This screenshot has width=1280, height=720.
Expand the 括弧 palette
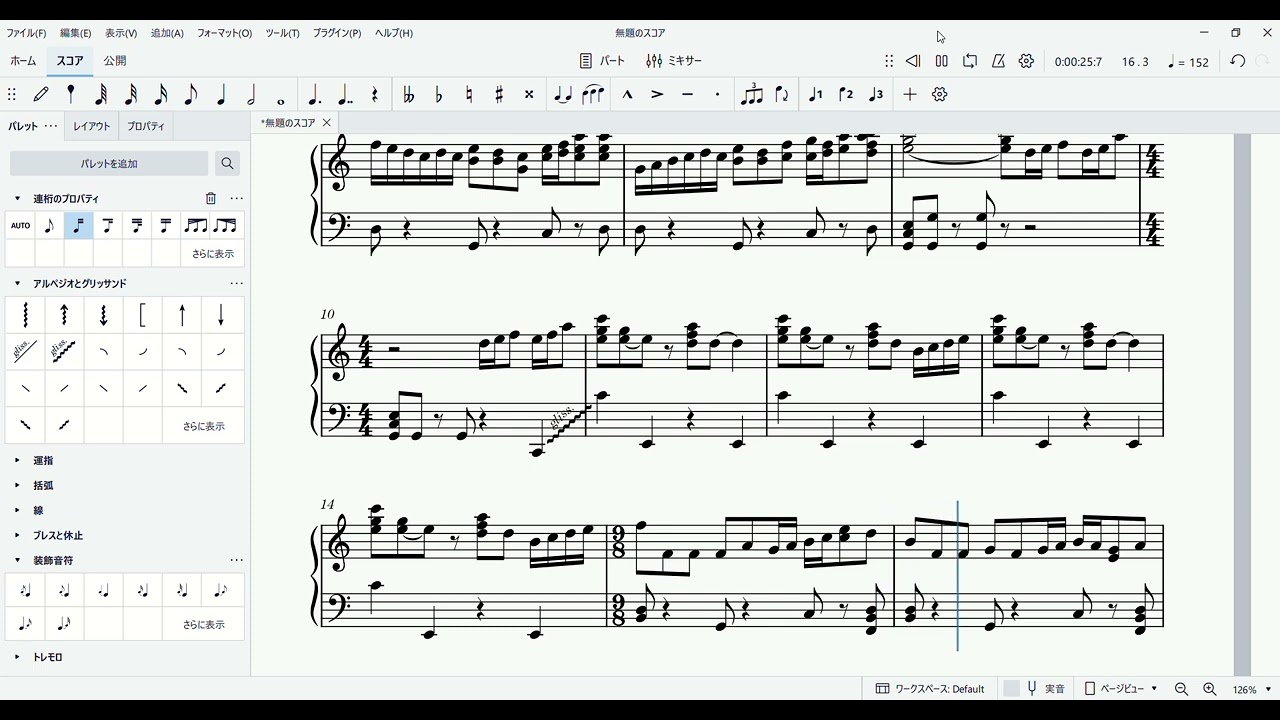tap(17, 486)
